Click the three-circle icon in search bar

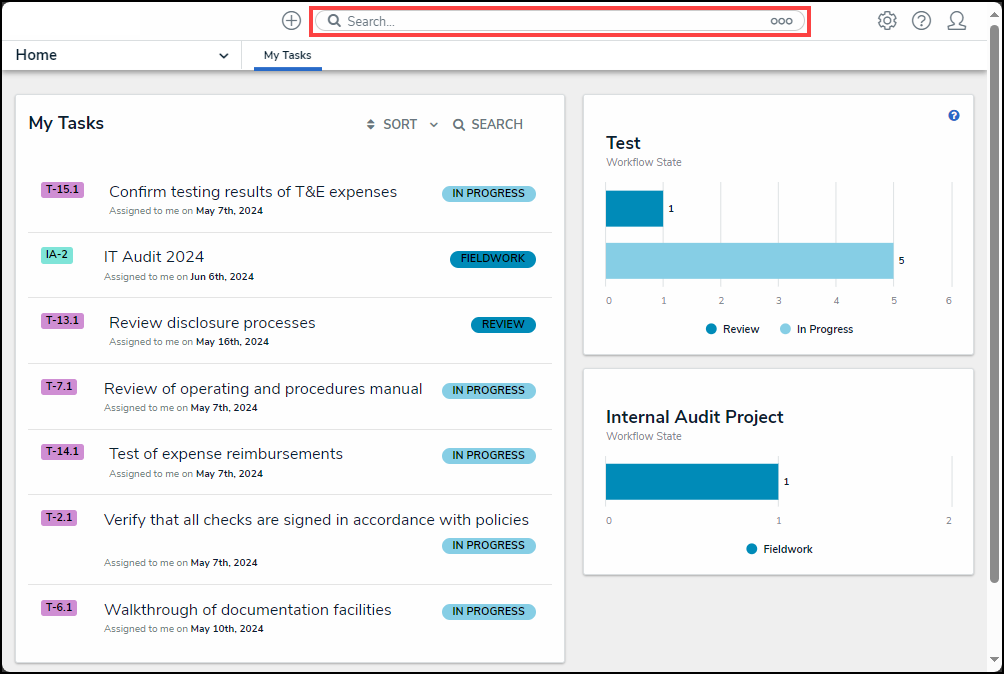point(781,21)
